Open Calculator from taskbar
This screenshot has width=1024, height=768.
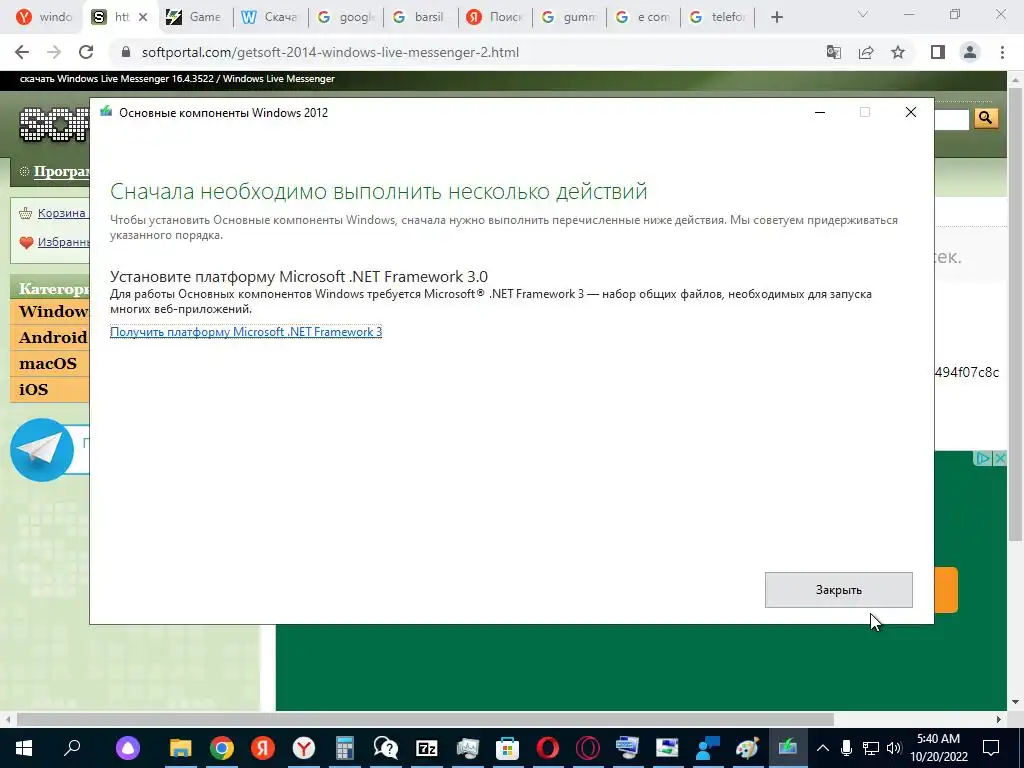tap(344, 748)
